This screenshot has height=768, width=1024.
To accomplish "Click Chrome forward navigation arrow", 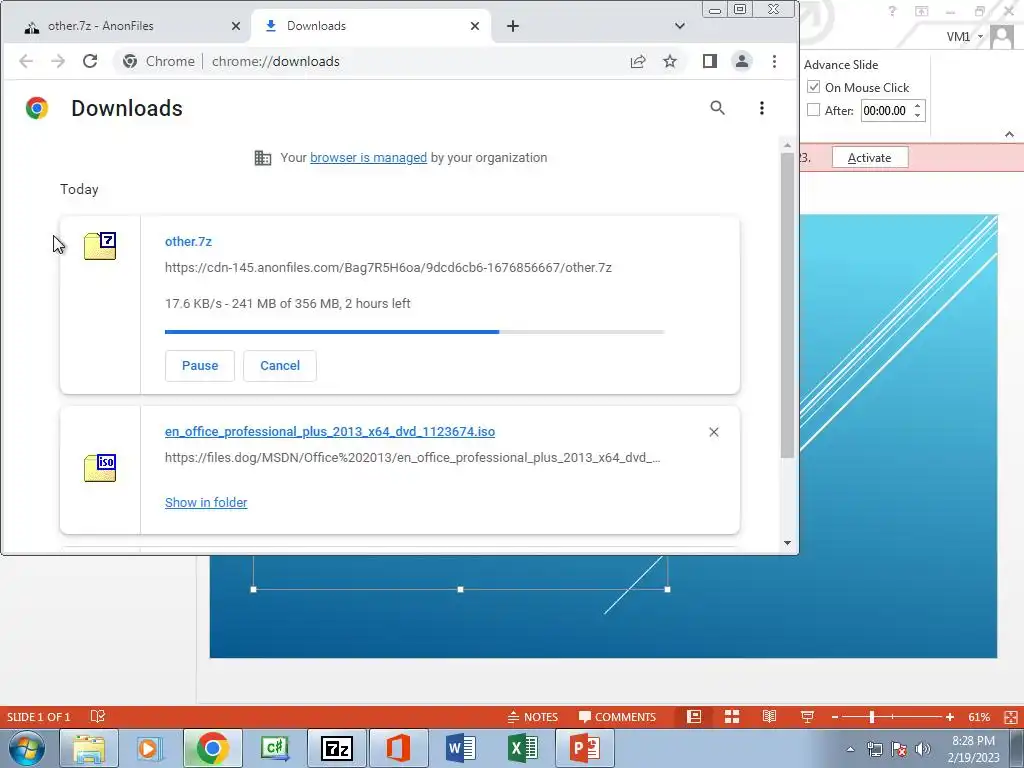I will coord(58,61).
